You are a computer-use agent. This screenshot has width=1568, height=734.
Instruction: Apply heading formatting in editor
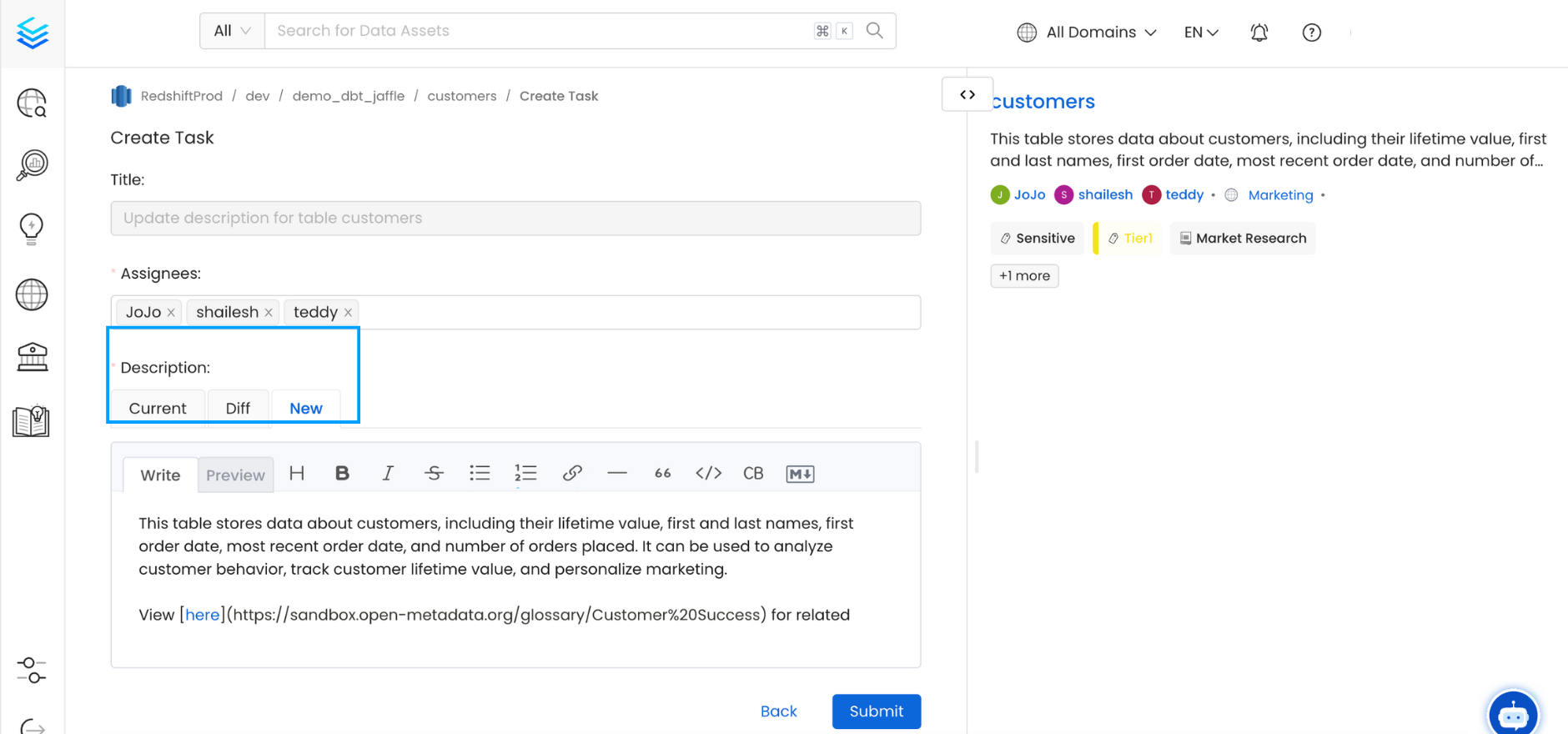[297, 474]
